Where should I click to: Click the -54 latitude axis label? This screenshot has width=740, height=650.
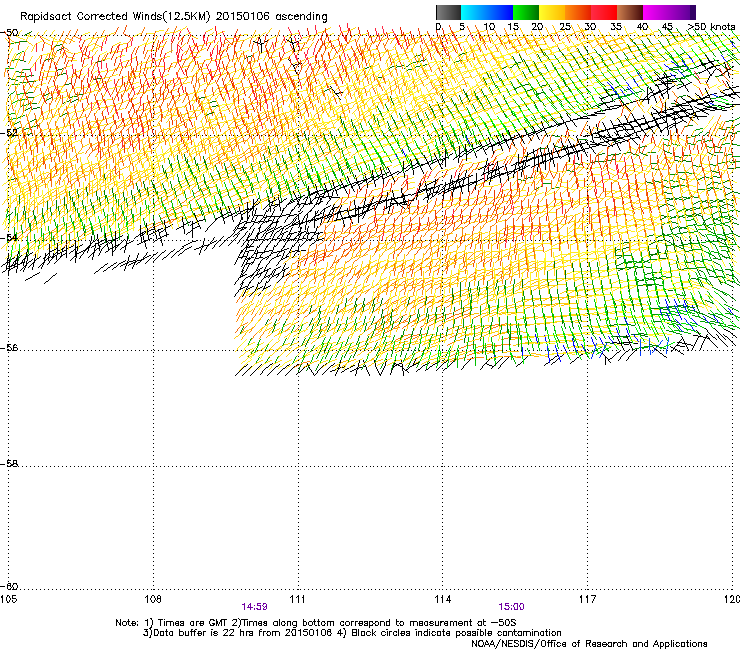pyautogui.click(x=10, y=237)
